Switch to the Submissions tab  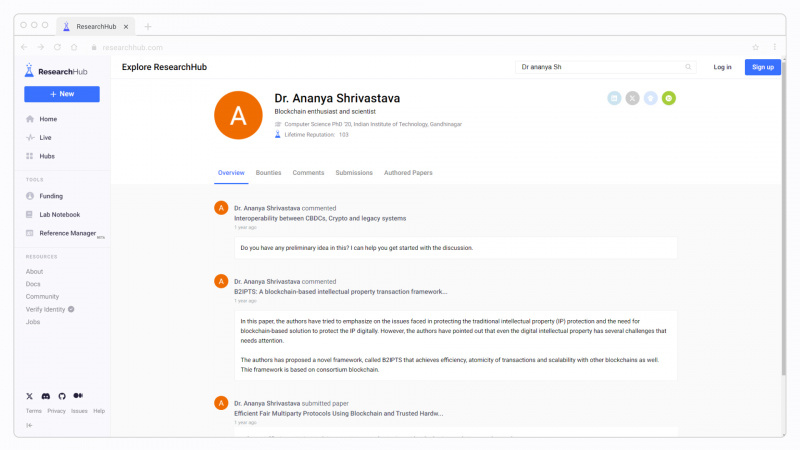[x=354, y=172]
